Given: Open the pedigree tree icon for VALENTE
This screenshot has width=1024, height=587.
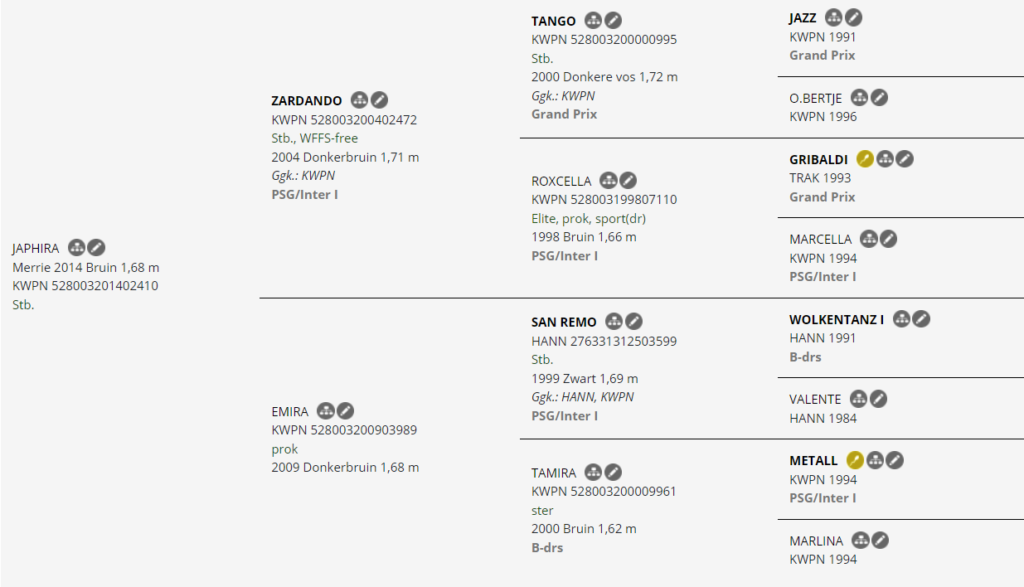Looking at the screenshot, I should coord(858,399).
